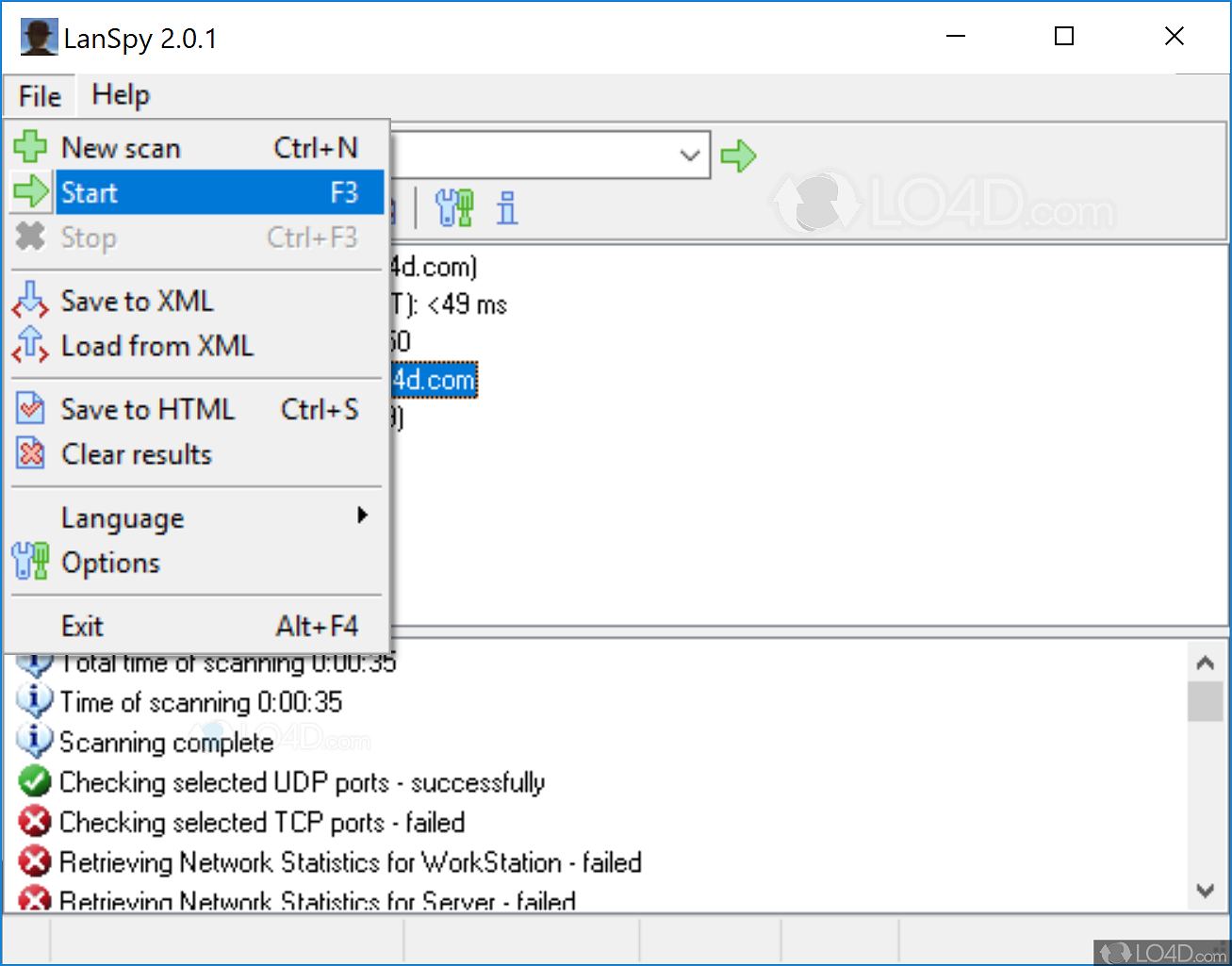Click Clear results menu entry
1232x966 pixels.
tap(198, 454)
